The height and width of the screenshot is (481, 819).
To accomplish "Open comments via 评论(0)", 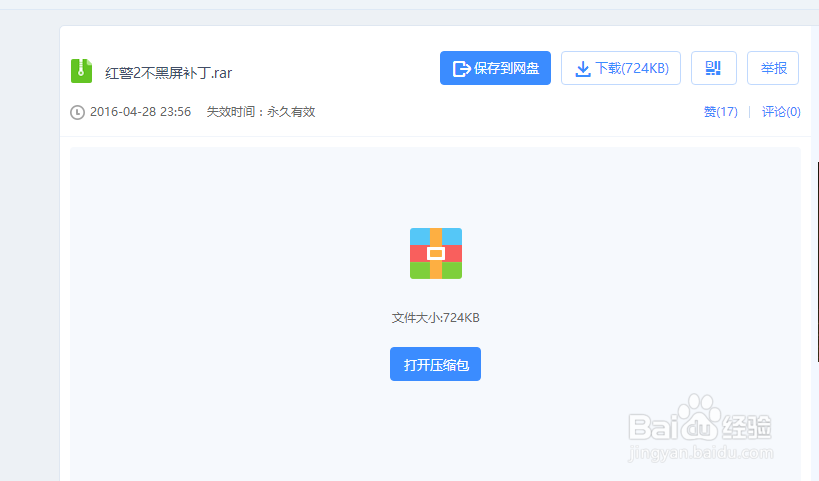I will click(781, 112).
